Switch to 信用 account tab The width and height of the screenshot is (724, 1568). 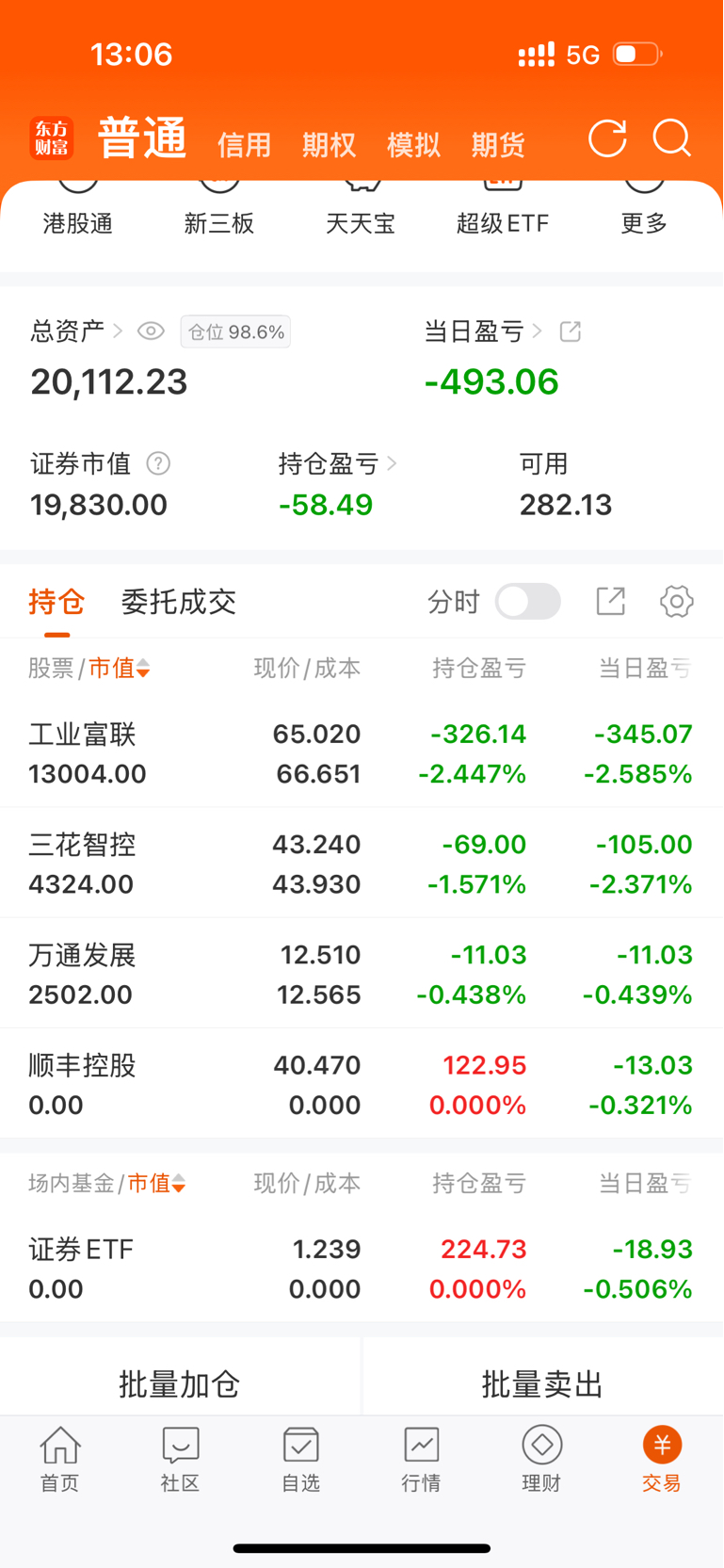click(244, 145)
